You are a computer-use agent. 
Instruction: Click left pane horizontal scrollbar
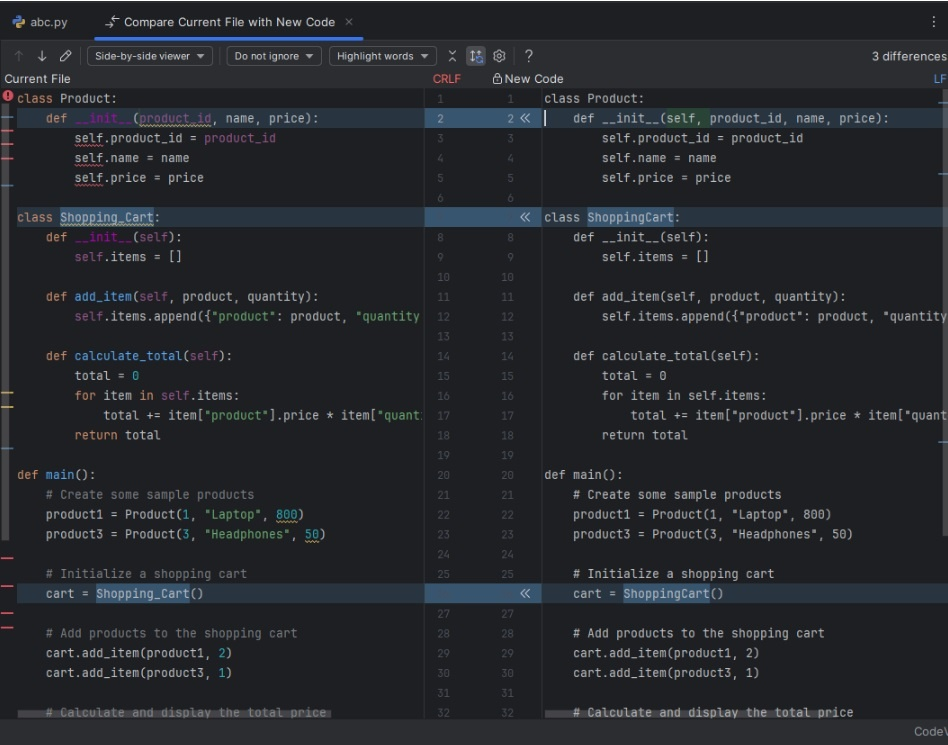click(x=174, y=714)
